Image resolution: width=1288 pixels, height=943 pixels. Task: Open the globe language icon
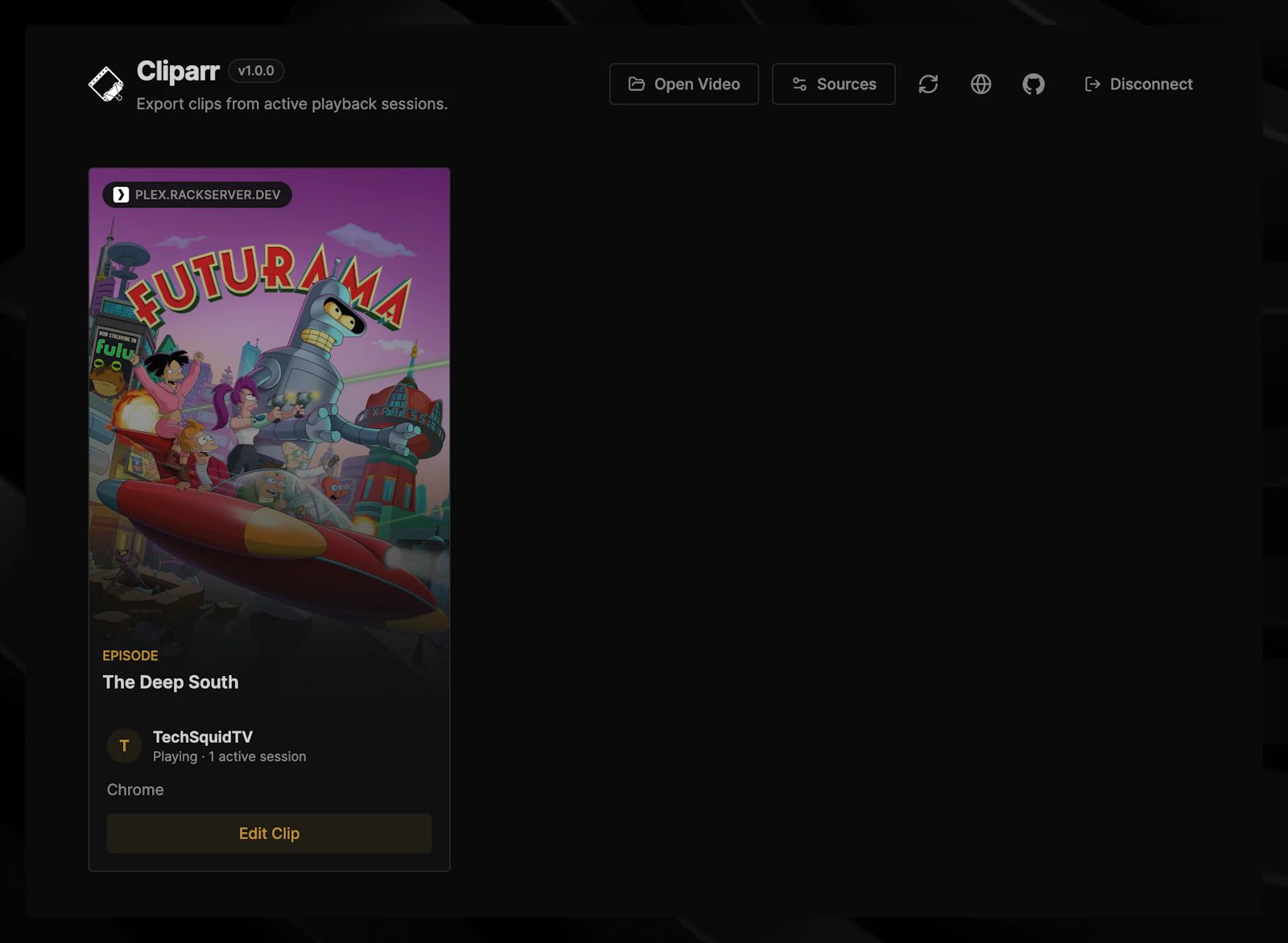point(980,84)
